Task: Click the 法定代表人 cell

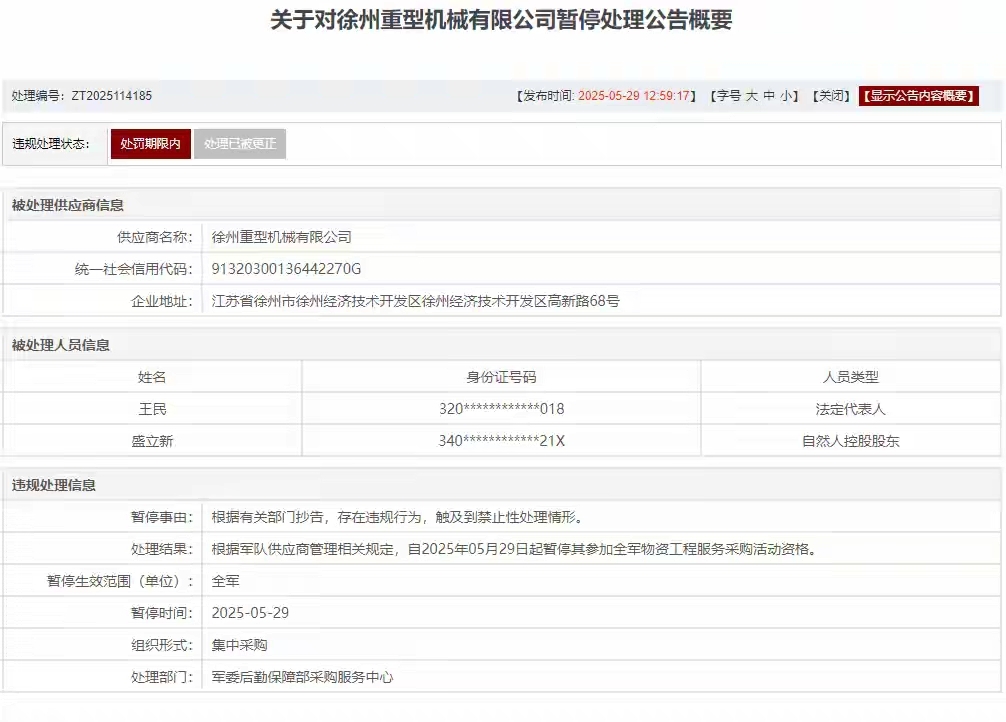Action: pyautogui.click(x=851, y=409)
